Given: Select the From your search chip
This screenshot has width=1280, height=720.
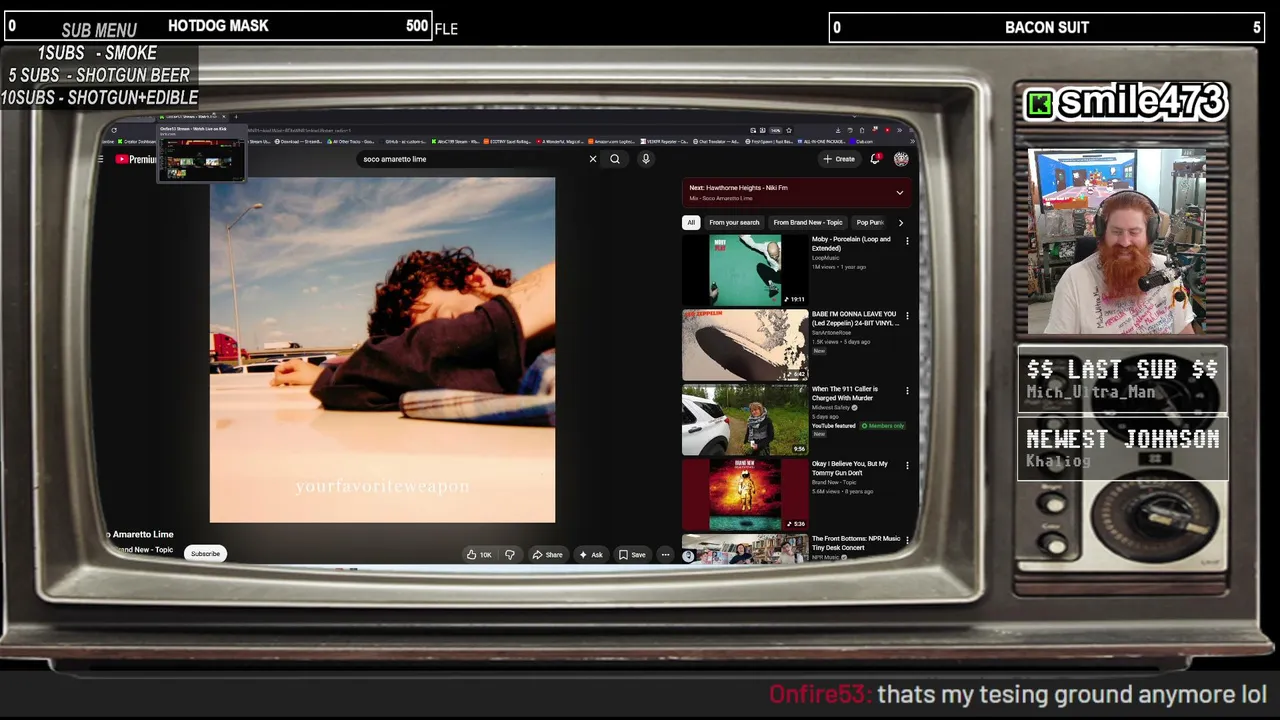Looking at the screenshot, I should (x=734, y=223).
